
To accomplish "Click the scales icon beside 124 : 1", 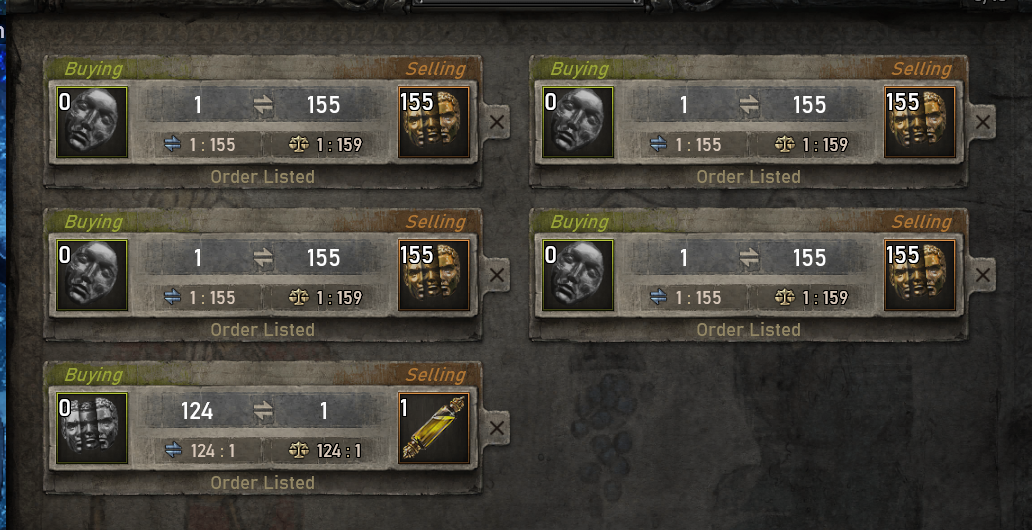I will coord(299,451).
